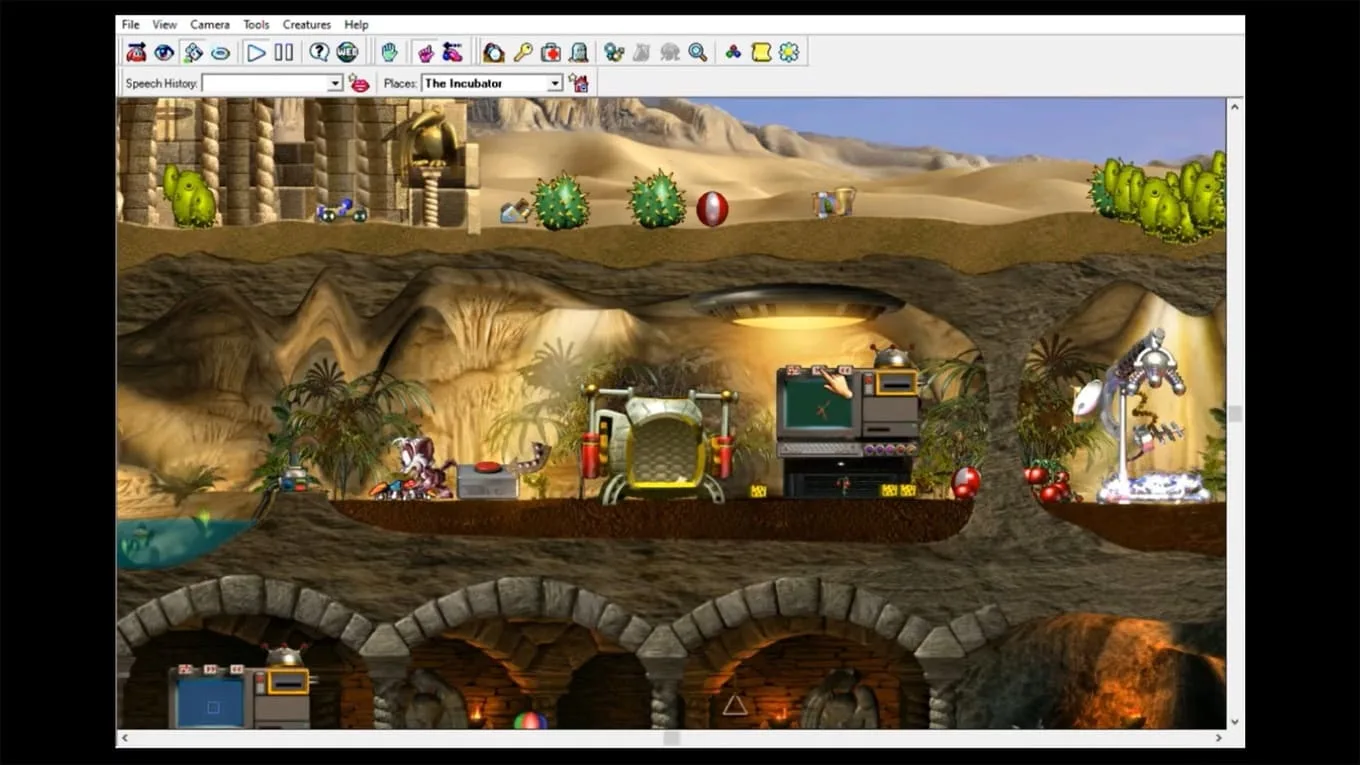
Task: Click the house icon beside Places
Action: point(579,83)
